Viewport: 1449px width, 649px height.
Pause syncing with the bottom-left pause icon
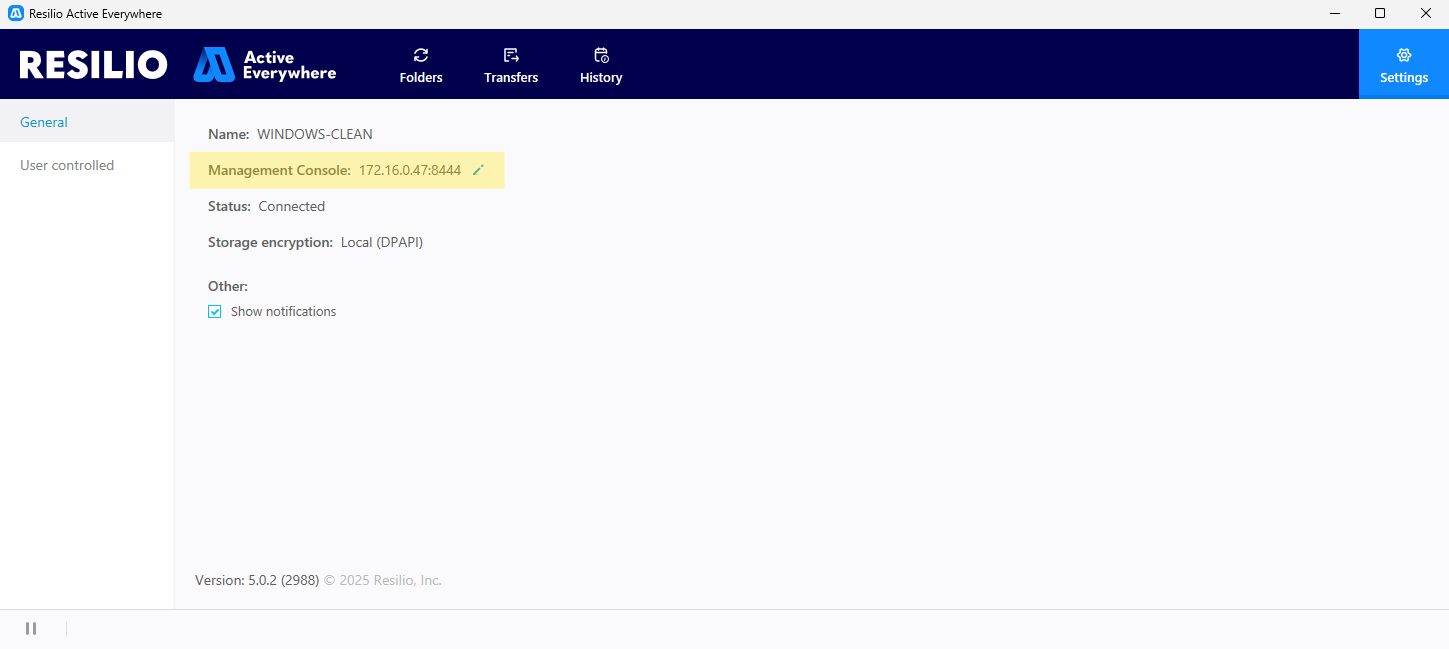tap(31, 628)
